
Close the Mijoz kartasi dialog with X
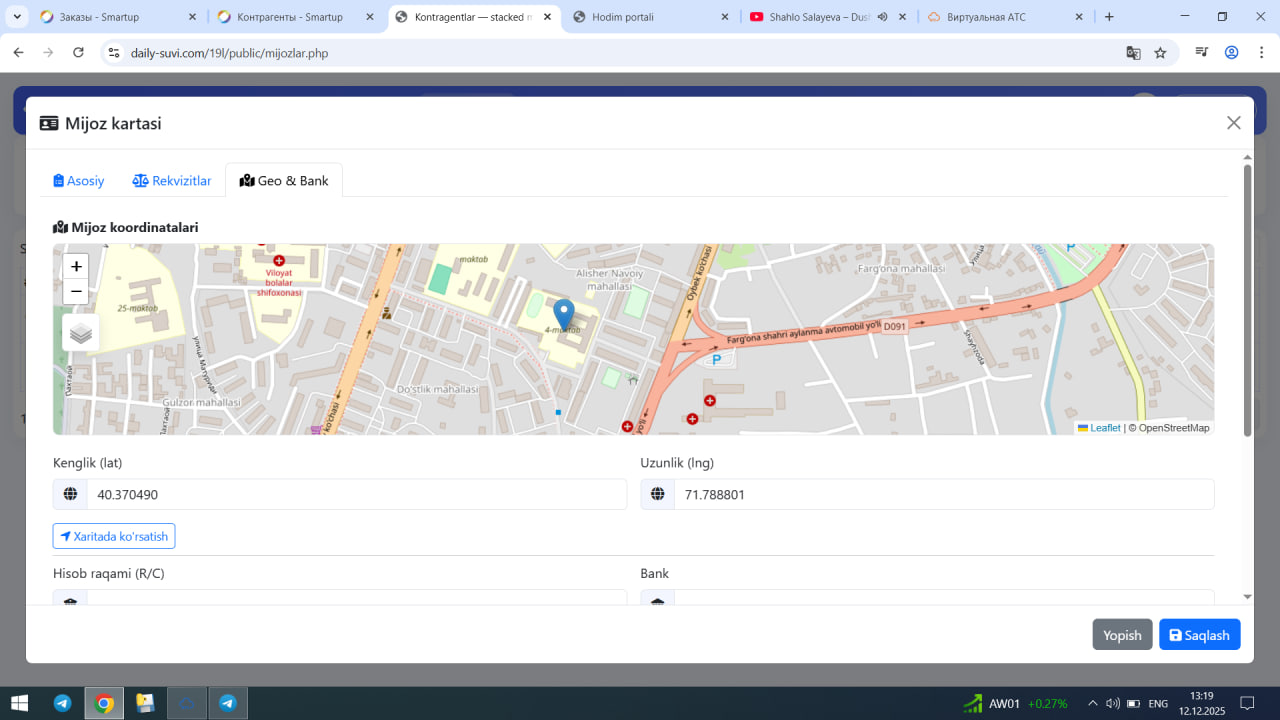[1233, 123]
